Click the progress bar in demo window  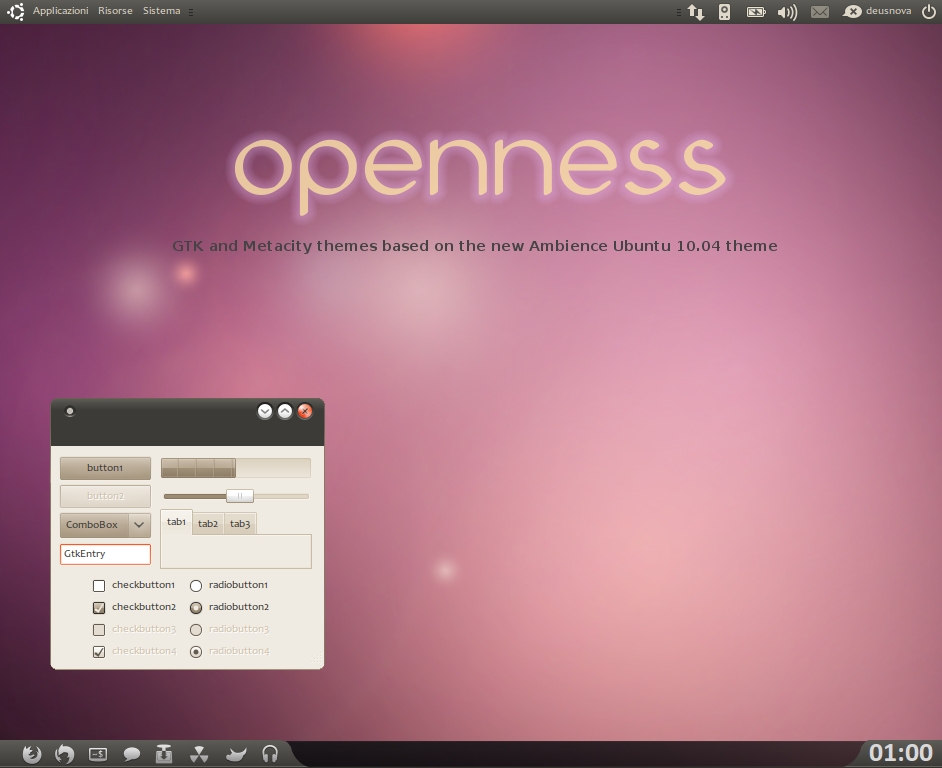coord(236,468)
